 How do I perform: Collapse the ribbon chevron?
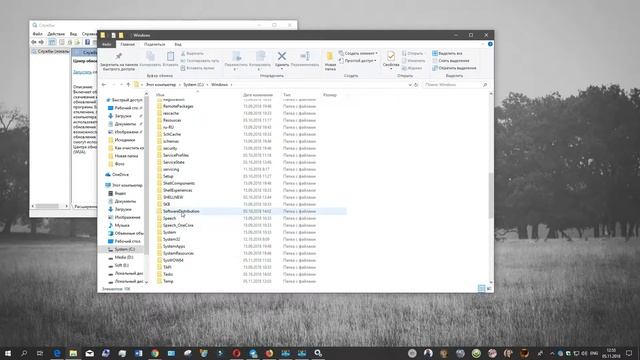pyautogui.click(x=483, y=44)
